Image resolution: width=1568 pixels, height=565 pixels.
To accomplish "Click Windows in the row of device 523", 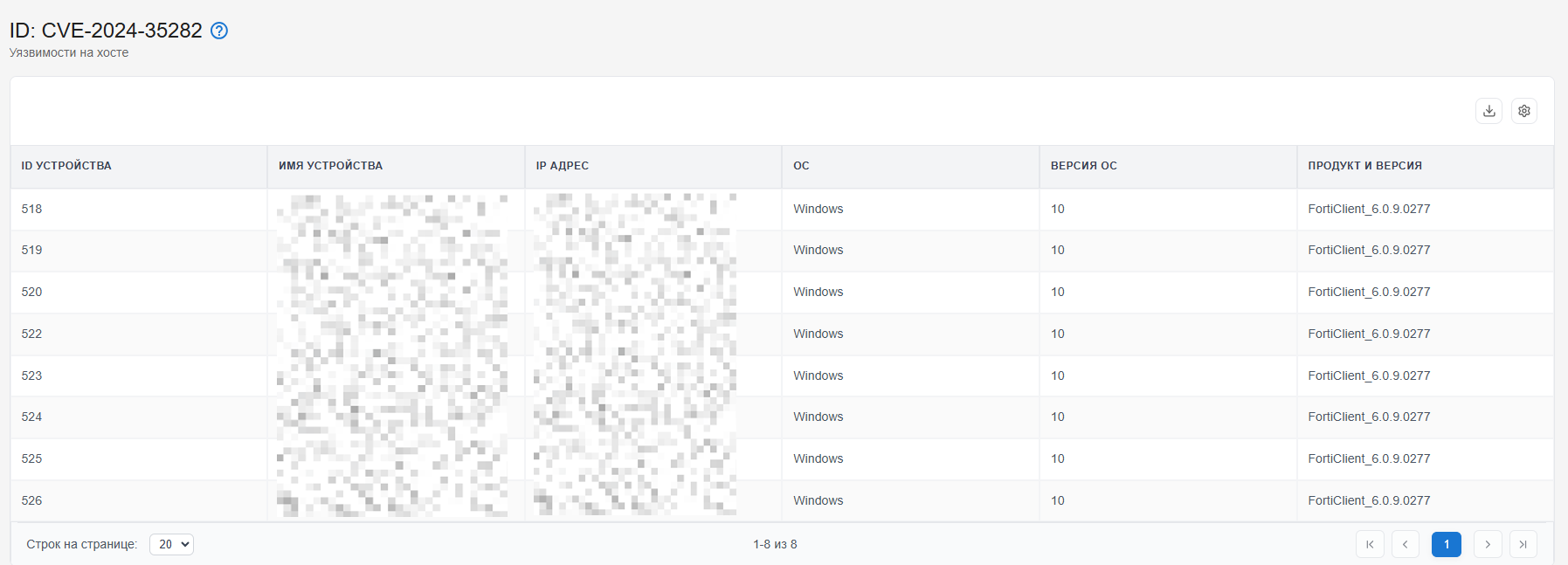I will click(819, 376).
